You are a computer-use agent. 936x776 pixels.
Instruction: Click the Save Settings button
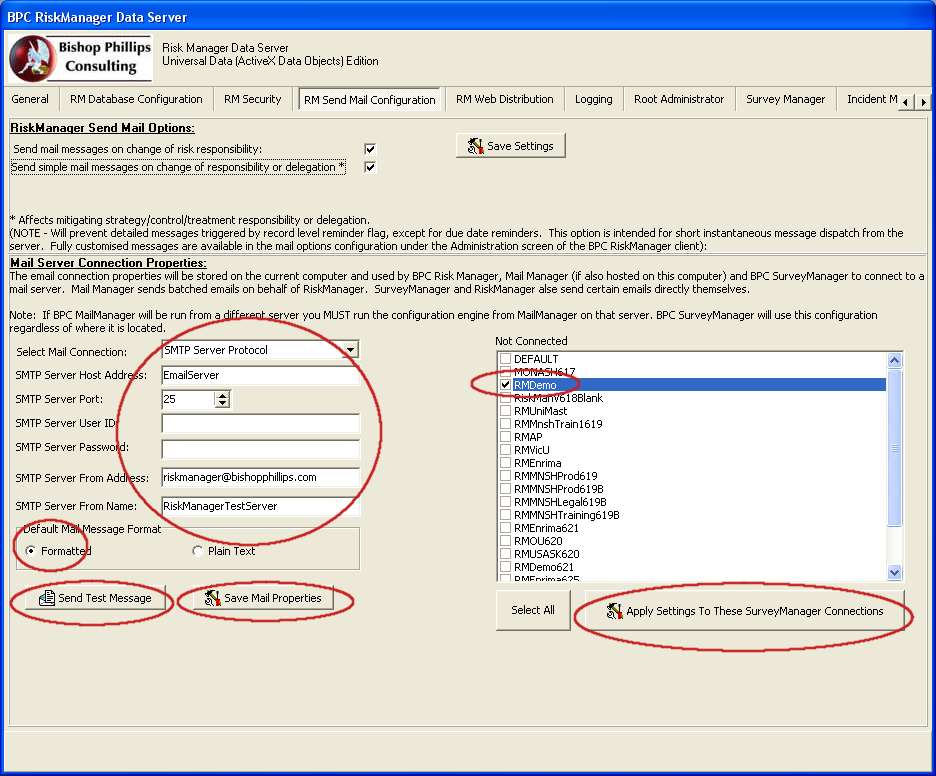pos(511,146)
